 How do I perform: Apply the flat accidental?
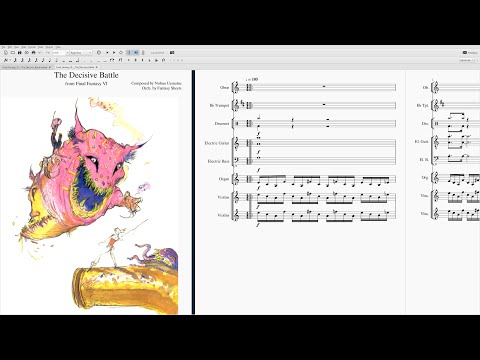pos(149,60)
